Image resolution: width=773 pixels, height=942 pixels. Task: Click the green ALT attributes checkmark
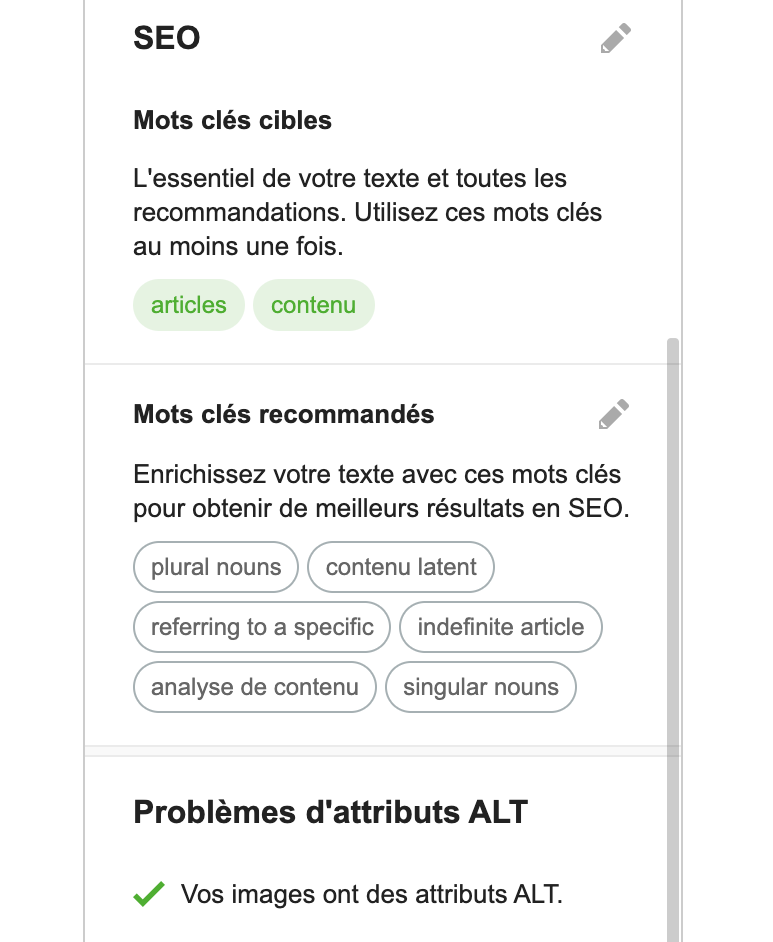(149, 894)
